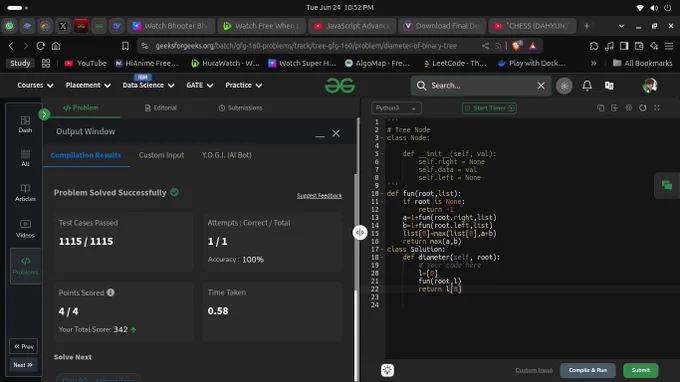Bookmark this page icon
The height and width of the screenshot is (382, 680).
click(125, 46)
